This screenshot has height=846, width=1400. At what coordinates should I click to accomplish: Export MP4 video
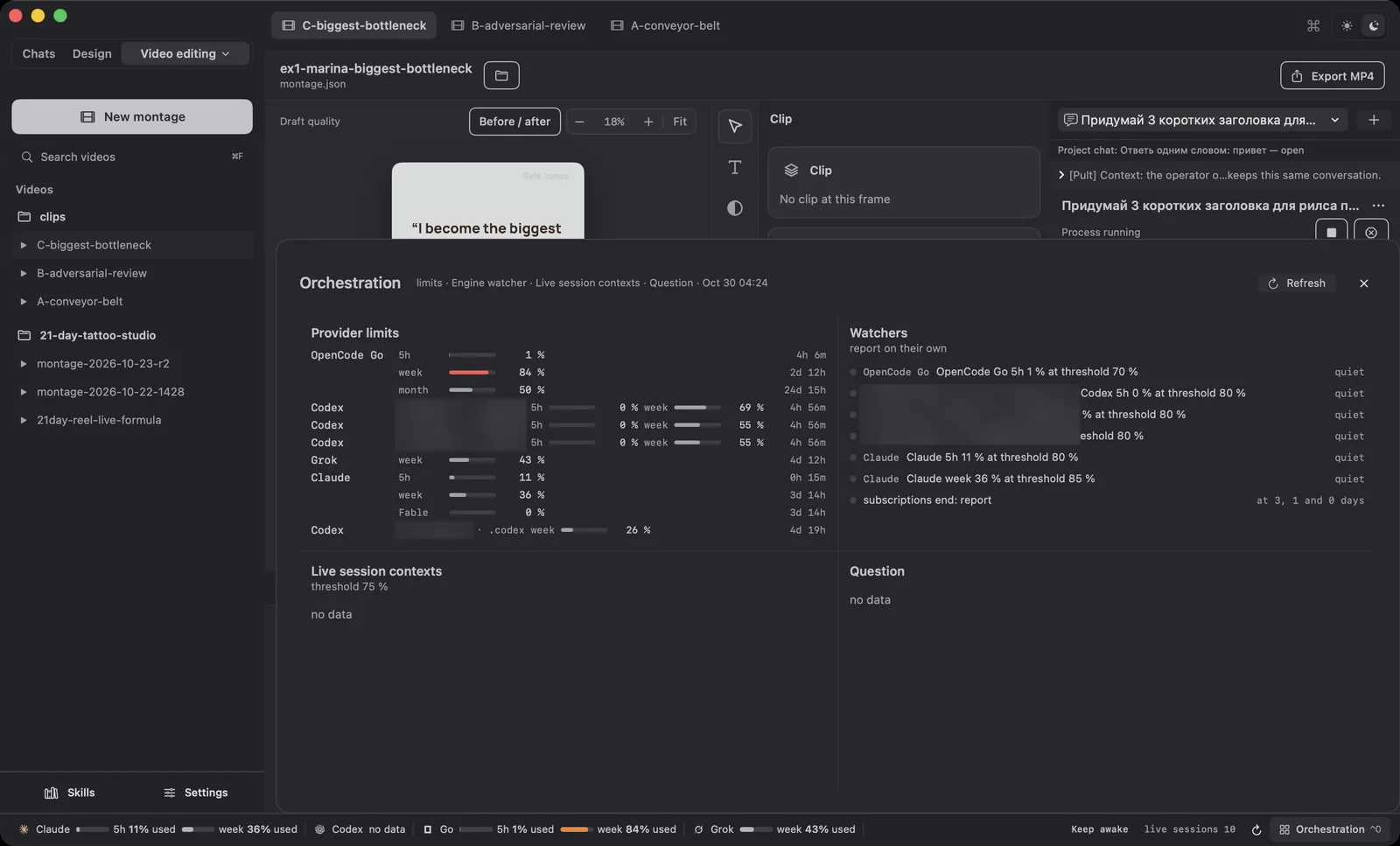[1332, 76]
